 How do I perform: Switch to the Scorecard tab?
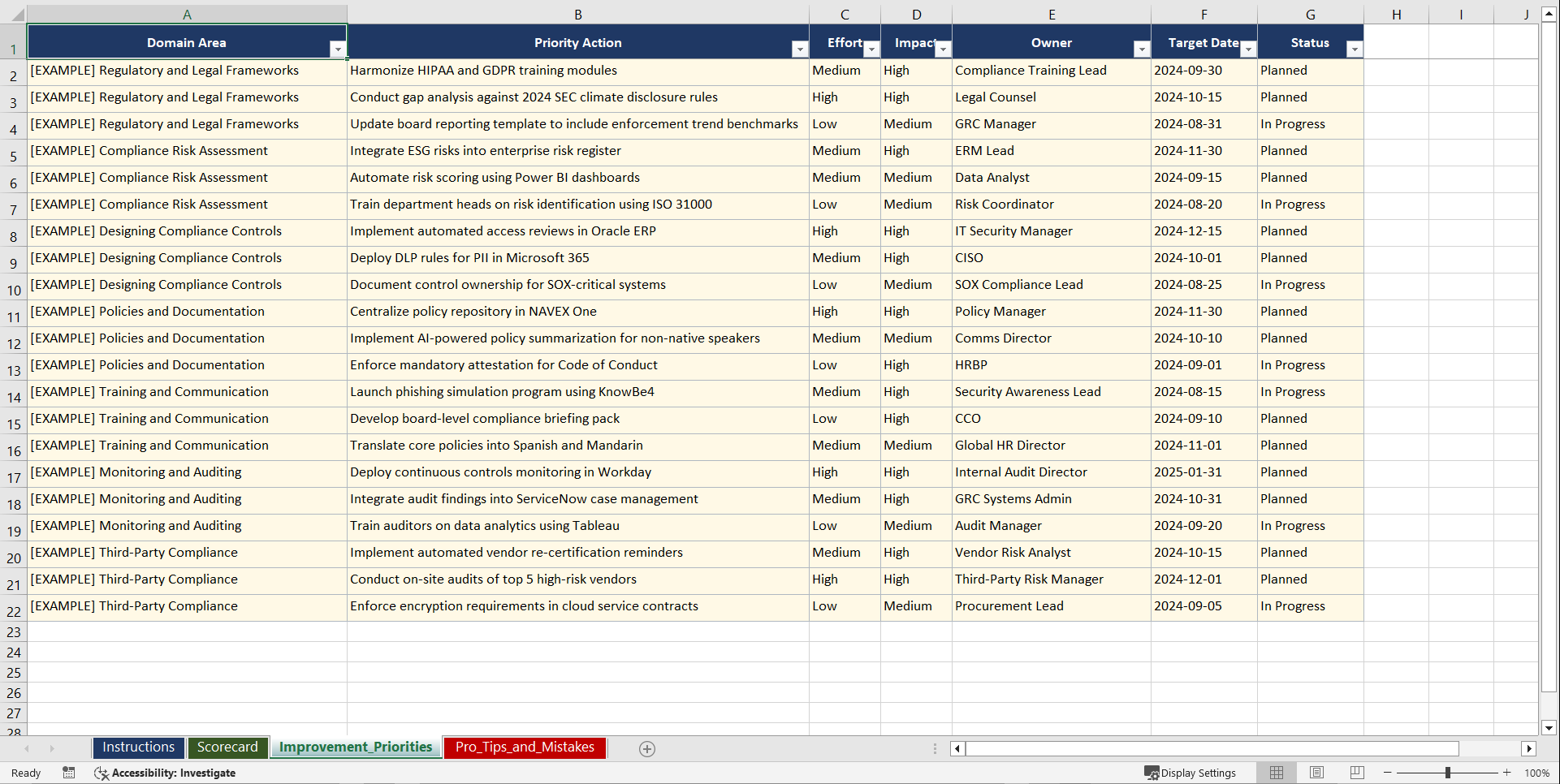[228, 747]
